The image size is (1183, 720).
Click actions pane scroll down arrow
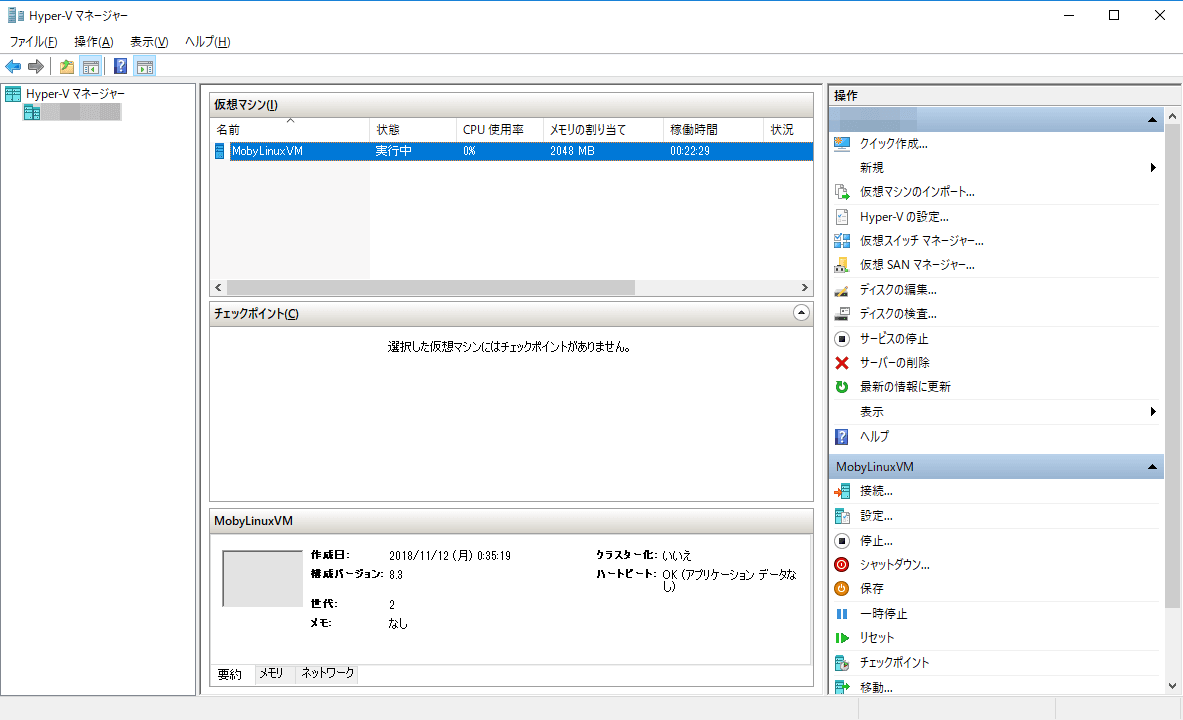pos(1172,686)
